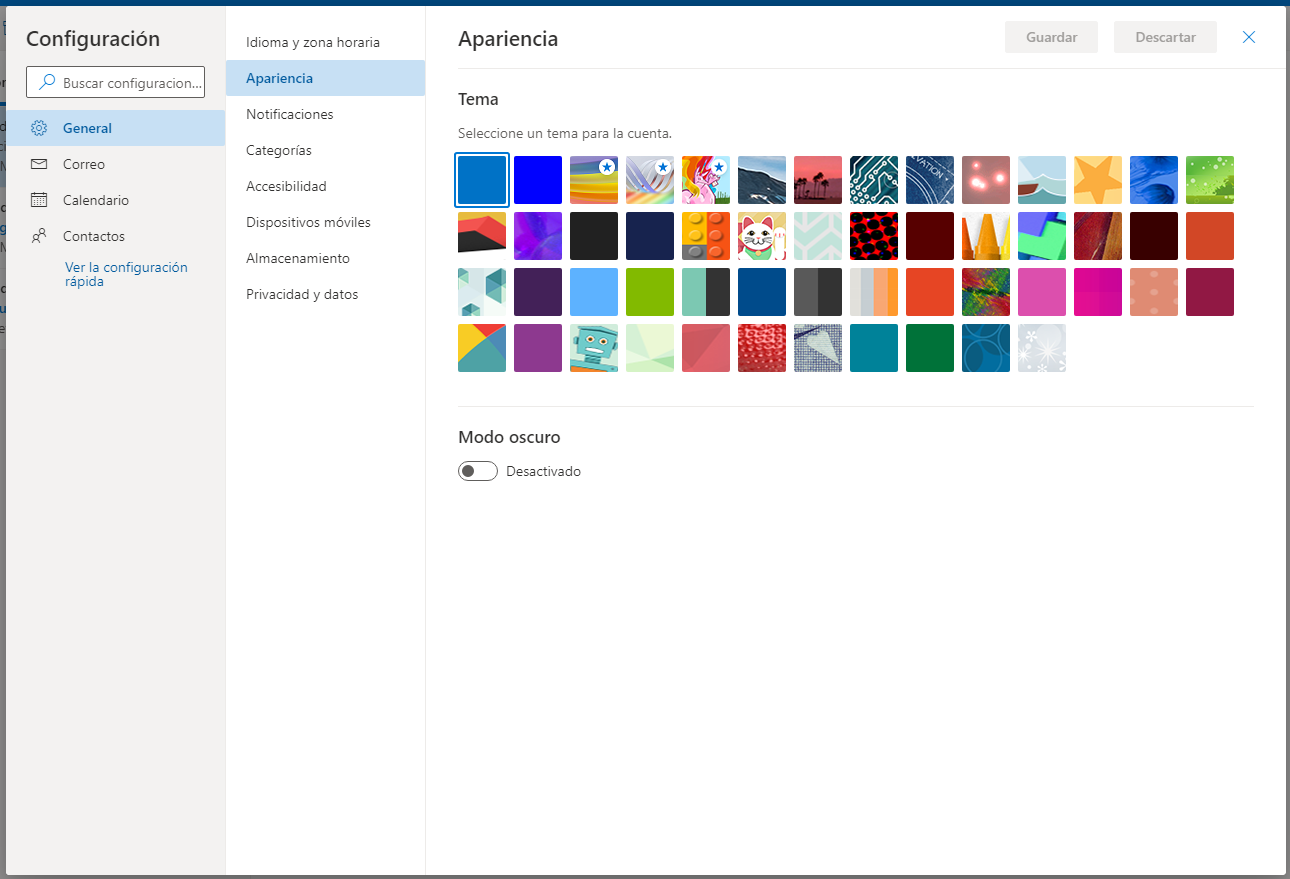Choose the gray and orange stripes theme
The width and height of the screenshot is (1290, 879).
coord(874,292)
